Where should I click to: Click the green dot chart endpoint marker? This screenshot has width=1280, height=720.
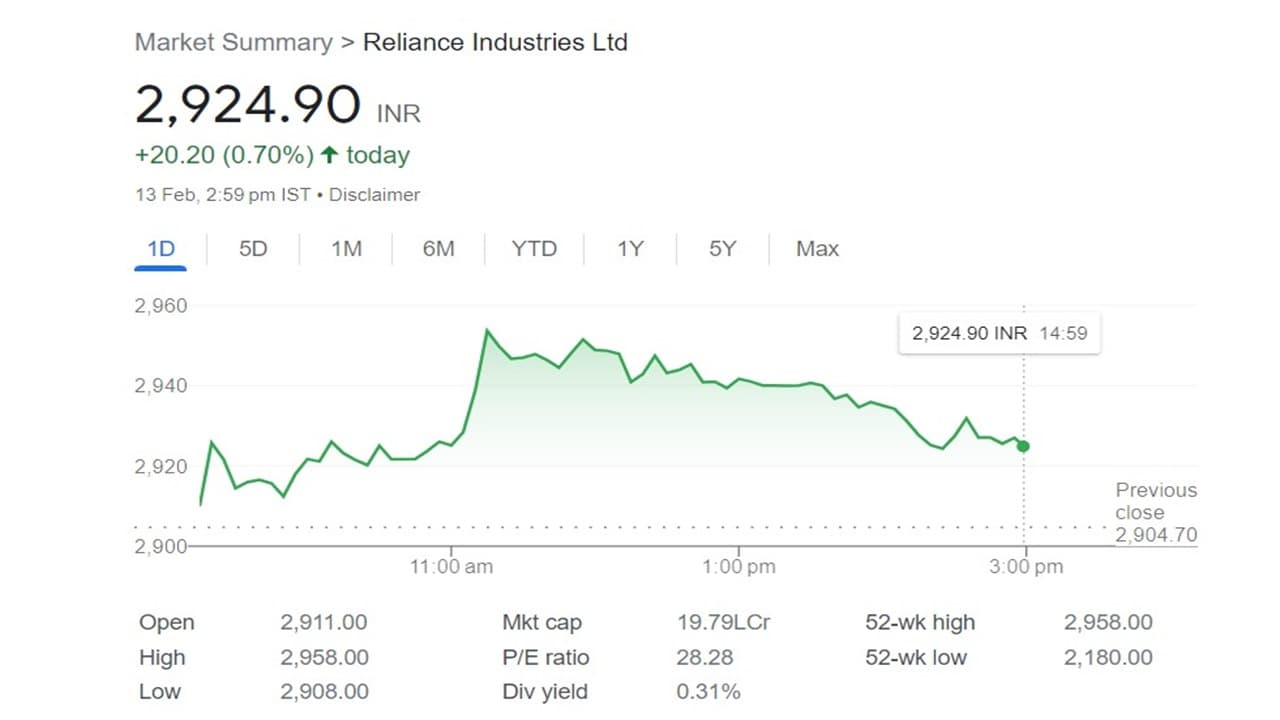pyautogui.click(x=1023, y=446)
